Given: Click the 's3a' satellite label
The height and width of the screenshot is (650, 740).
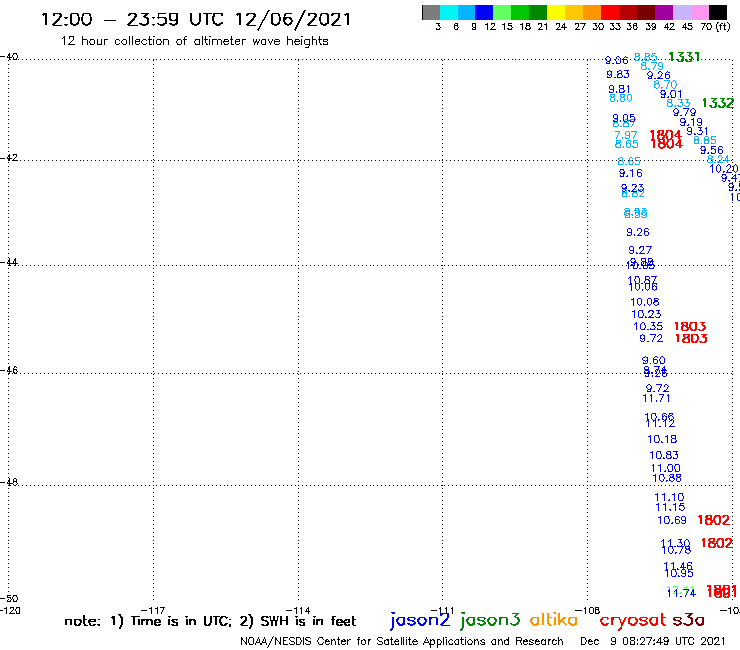Looking at the screenshot, I should (688, 620).
